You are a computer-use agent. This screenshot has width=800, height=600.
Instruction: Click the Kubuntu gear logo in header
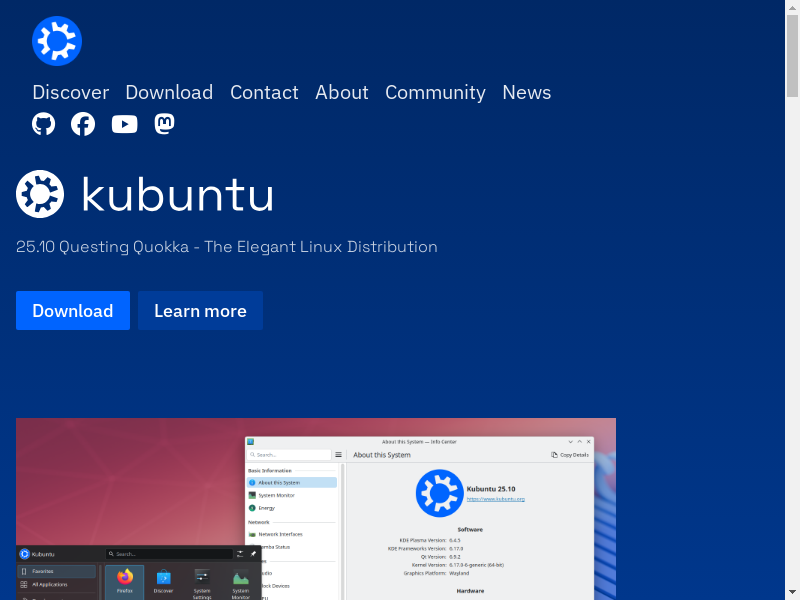[x=56, y=41]
